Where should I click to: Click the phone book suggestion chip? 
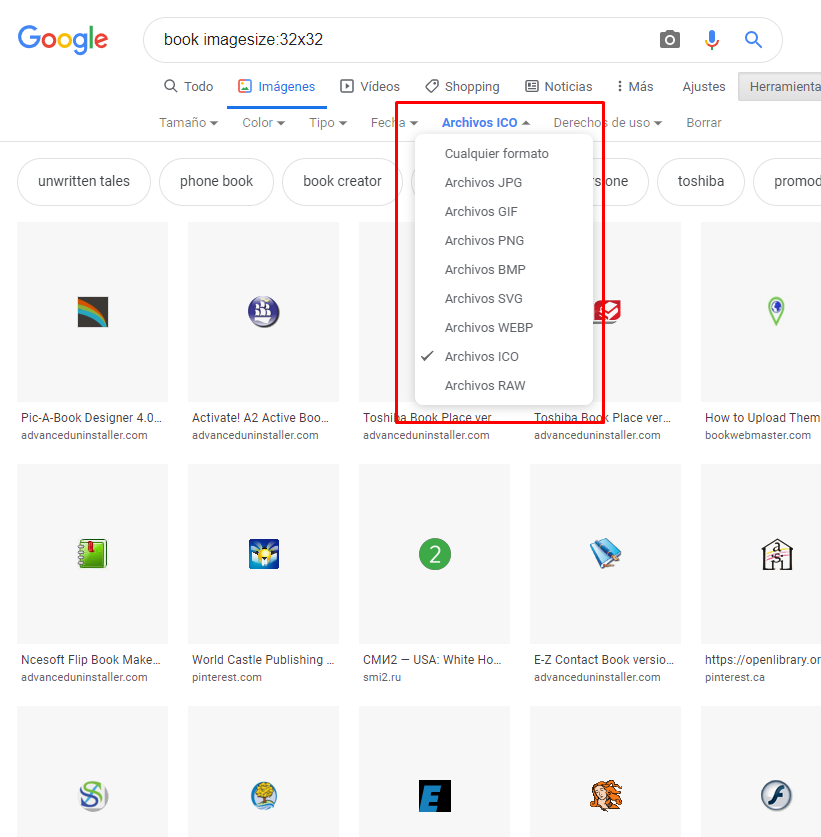point(216,181)
